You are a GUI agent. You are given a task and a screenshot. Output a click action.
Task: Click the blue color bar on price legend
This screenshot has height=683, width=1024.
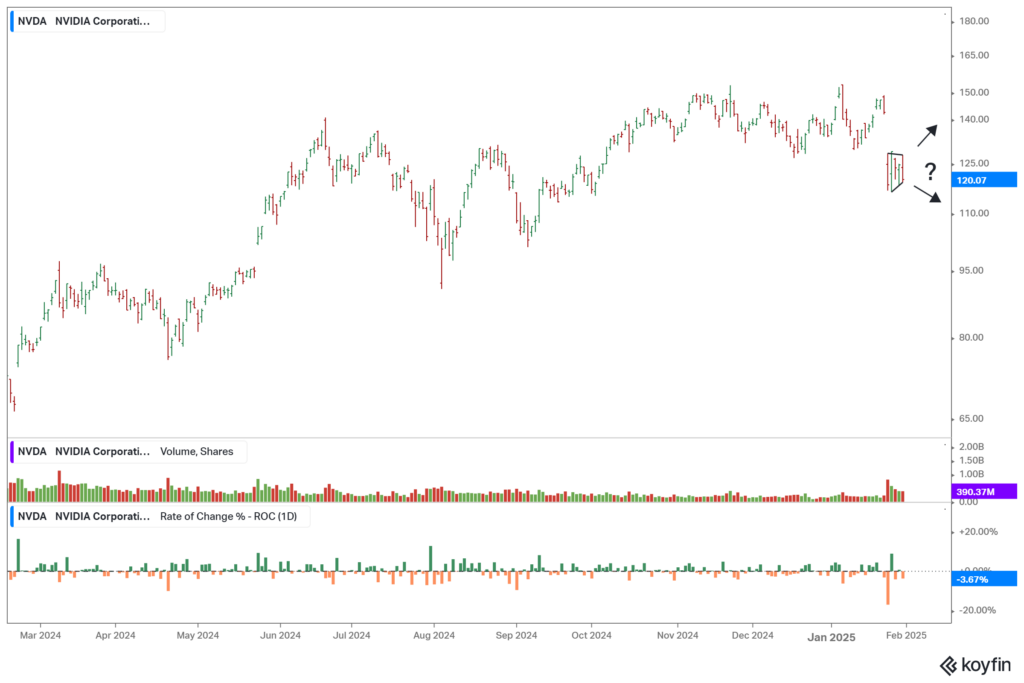(12, 22)
